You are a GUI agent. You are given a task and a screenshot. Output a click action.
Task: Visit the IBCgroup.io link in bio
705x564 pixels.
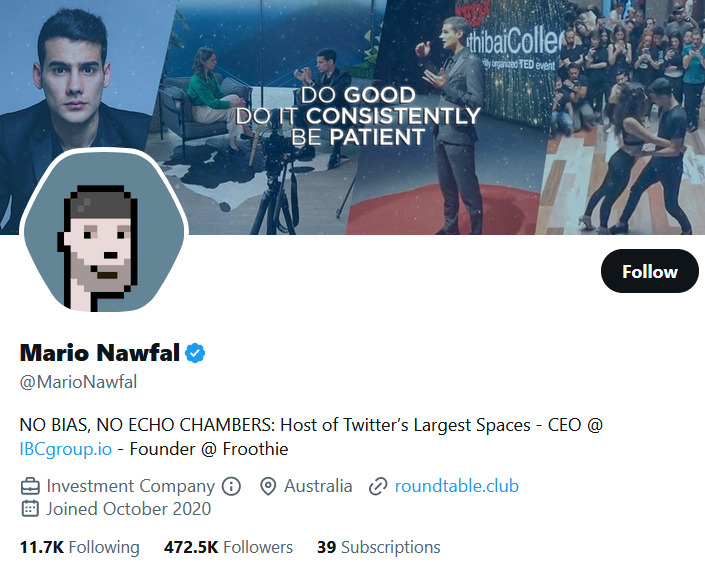66,449
